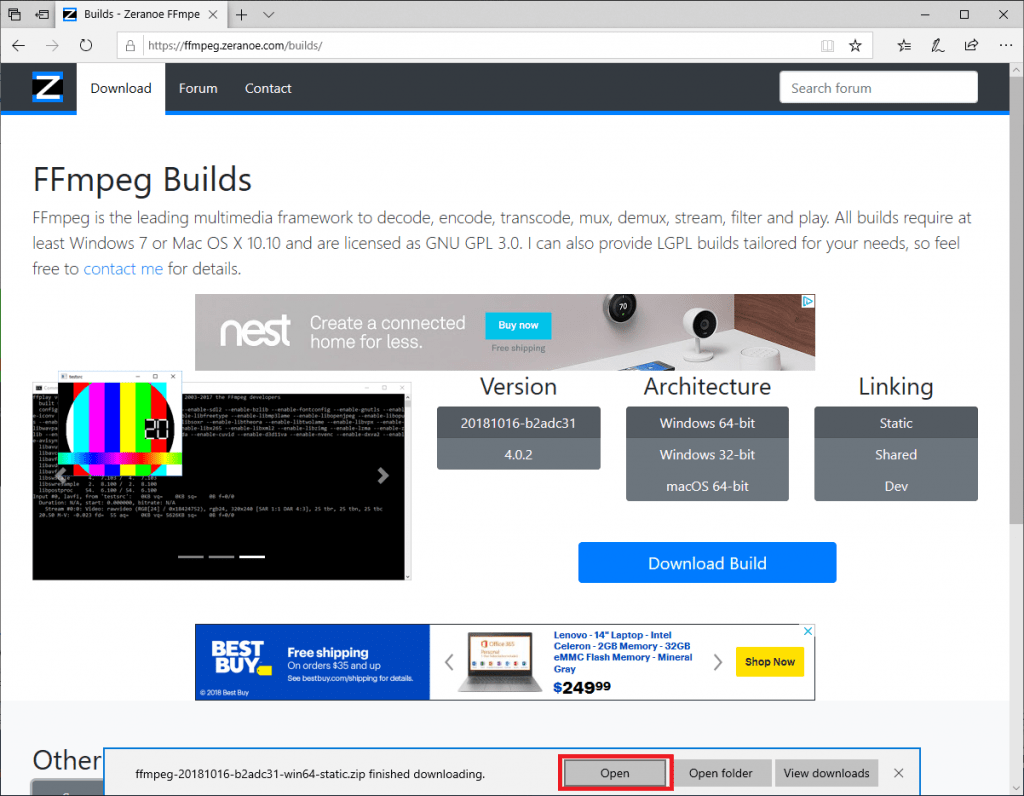Image resolution: width=1024 pixels, height=796 pixels.
Task: Refresh the page with the reload icon
Action: point(86,46)
